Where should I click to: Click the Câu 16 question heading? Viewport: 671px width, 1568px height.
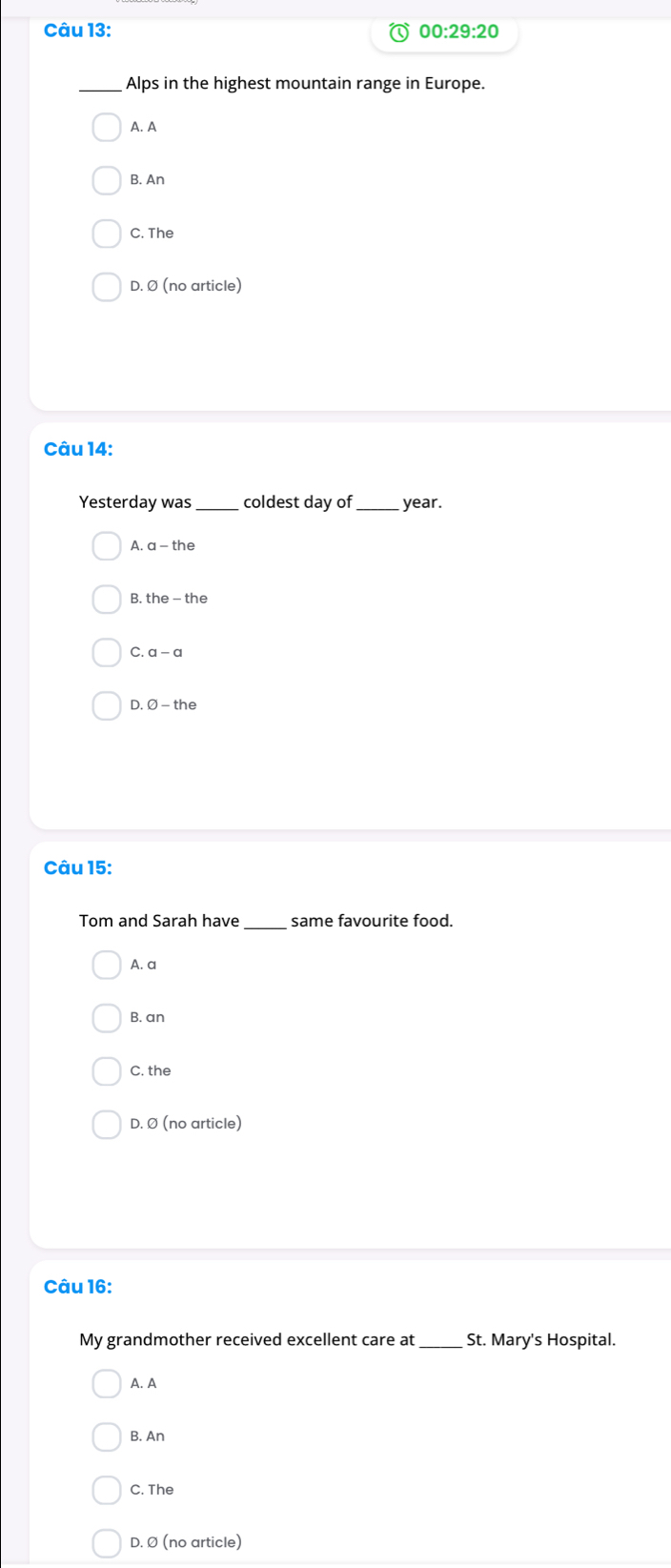point(78,1287)
